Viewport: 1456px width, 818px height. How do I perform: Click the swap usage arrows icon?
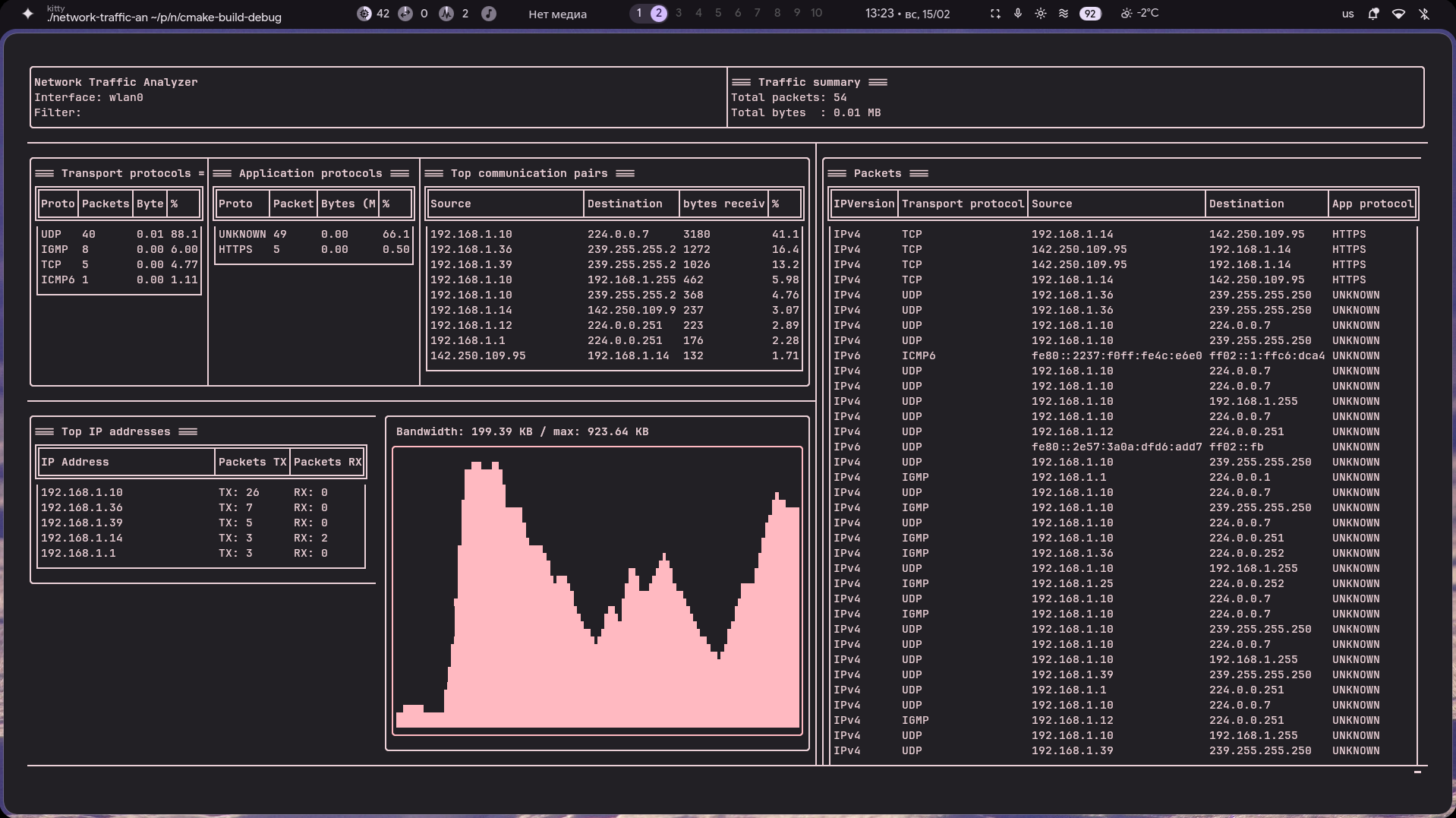[405, 14]
